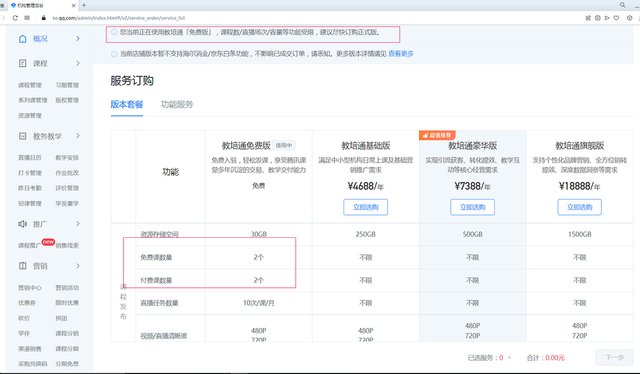640x374 pixels.
Task: Click info icon beside the 免费版 notice
Action: 115,32
